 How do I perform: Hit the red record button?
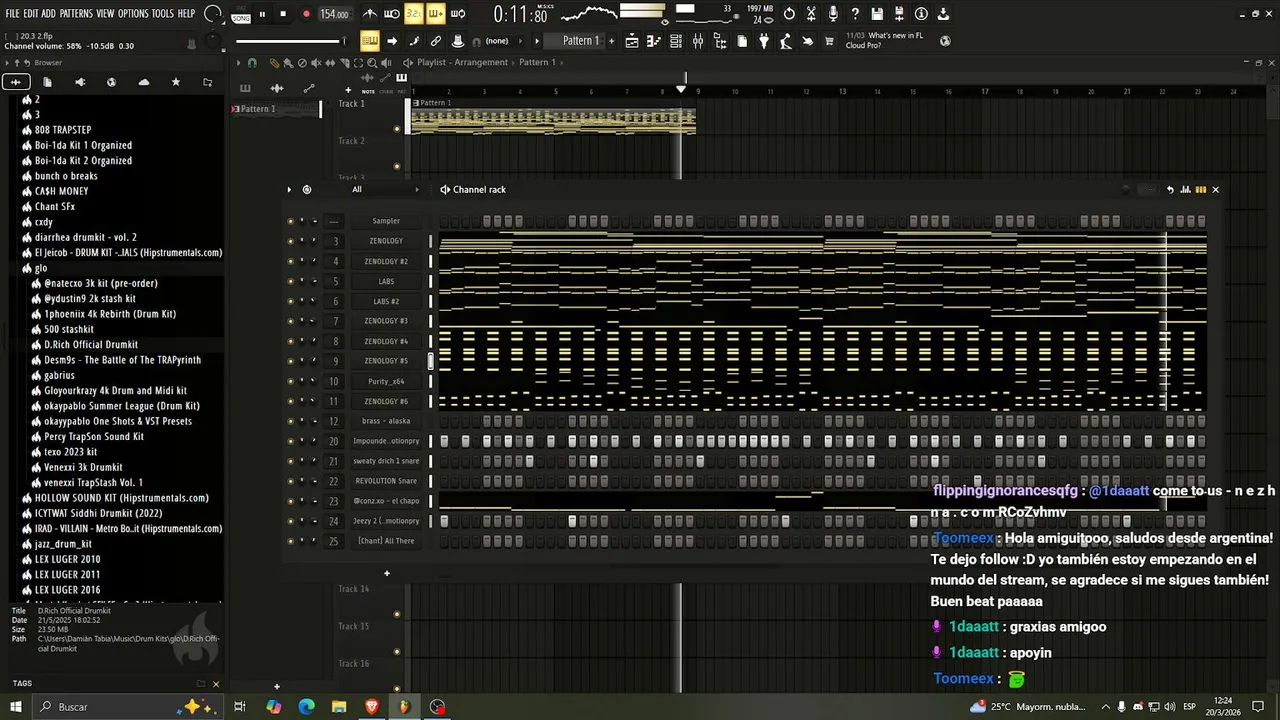click(306, 14)
